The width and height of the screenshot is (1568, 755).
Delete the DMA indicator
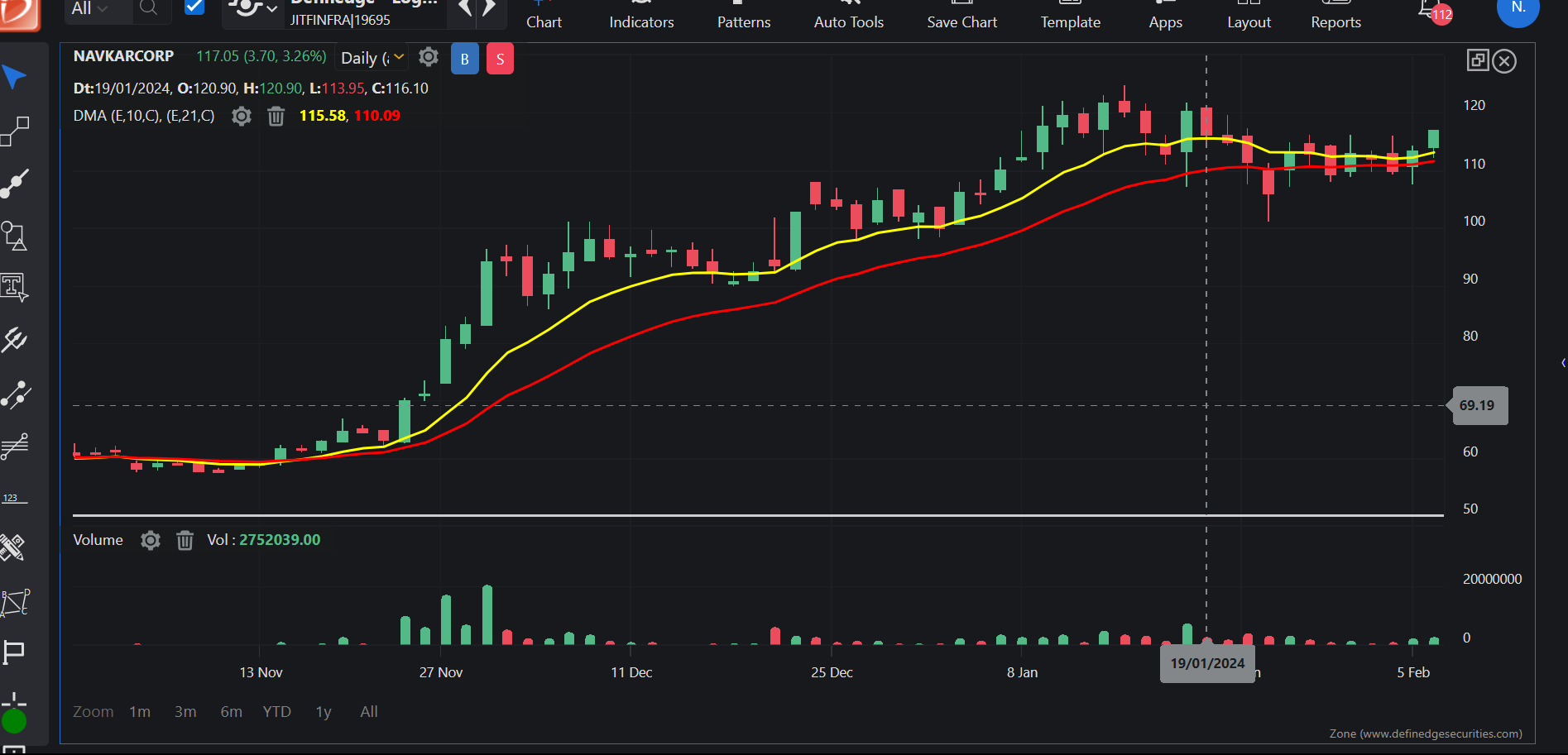276,116
